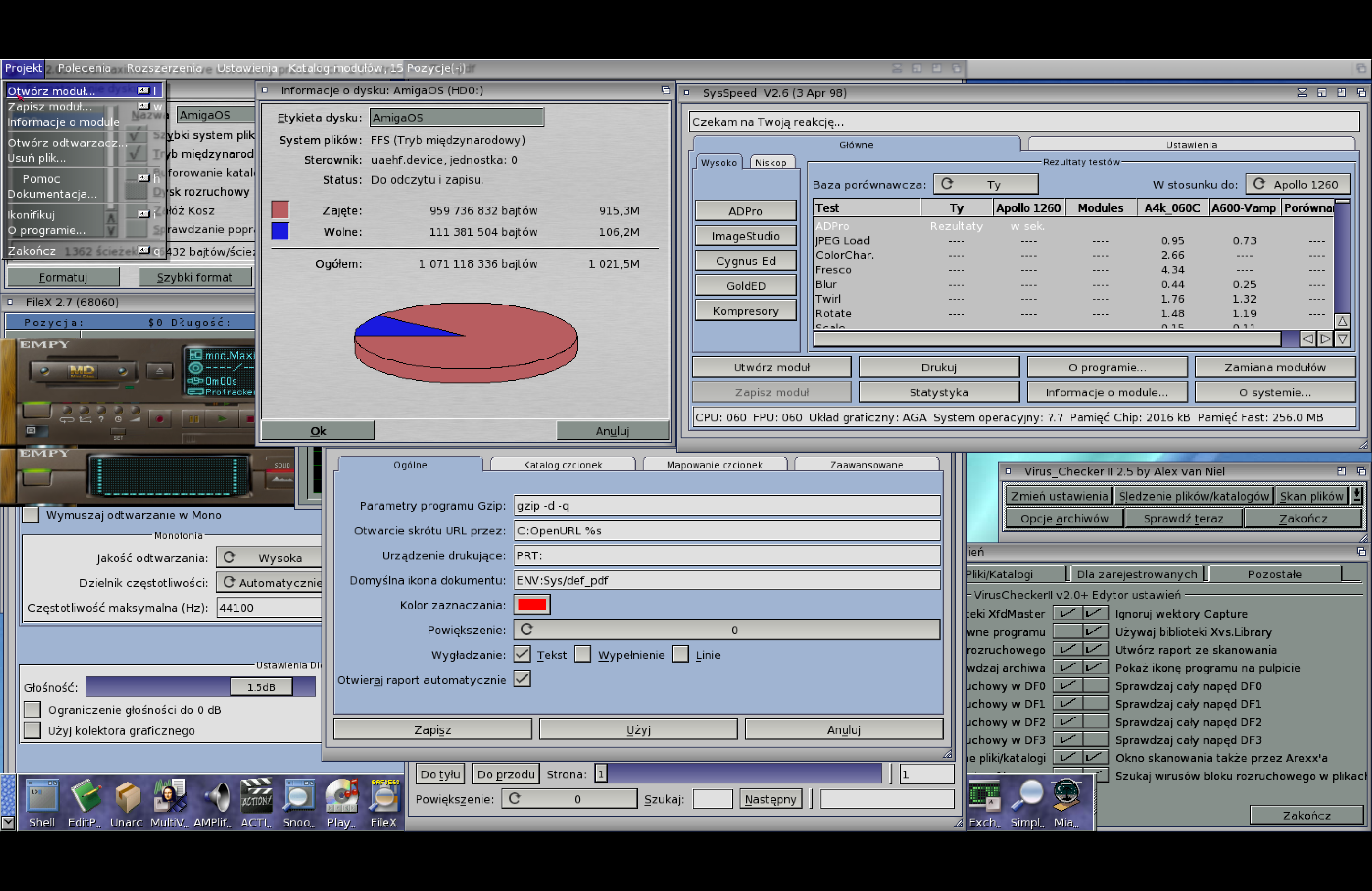1372x891 pixels.
Task: Choose Zapisz moduł... from Projekt menu
Action: [x=84, y=106]
